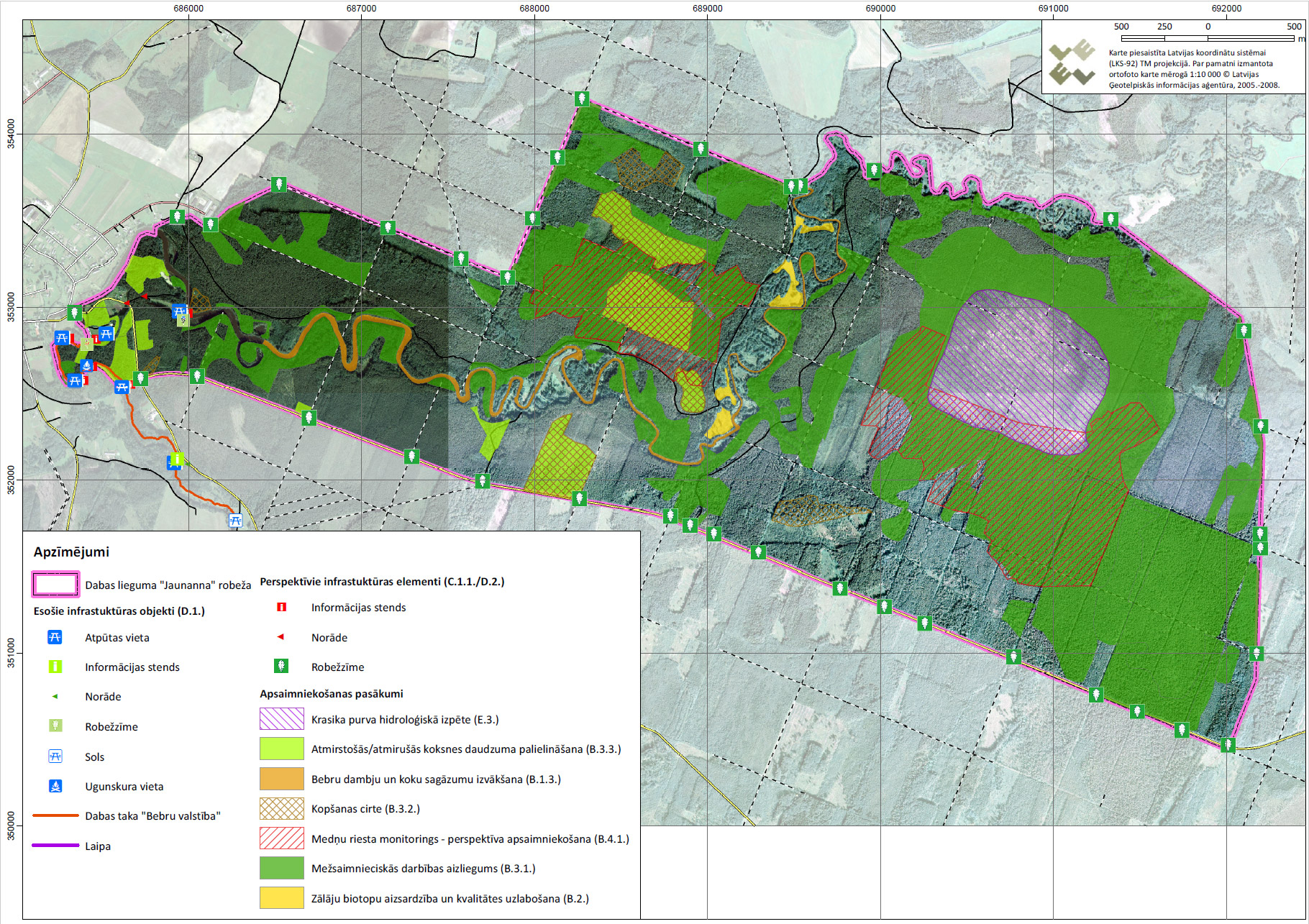Select the red Norāde arrow in the legend

coord(280,637)
